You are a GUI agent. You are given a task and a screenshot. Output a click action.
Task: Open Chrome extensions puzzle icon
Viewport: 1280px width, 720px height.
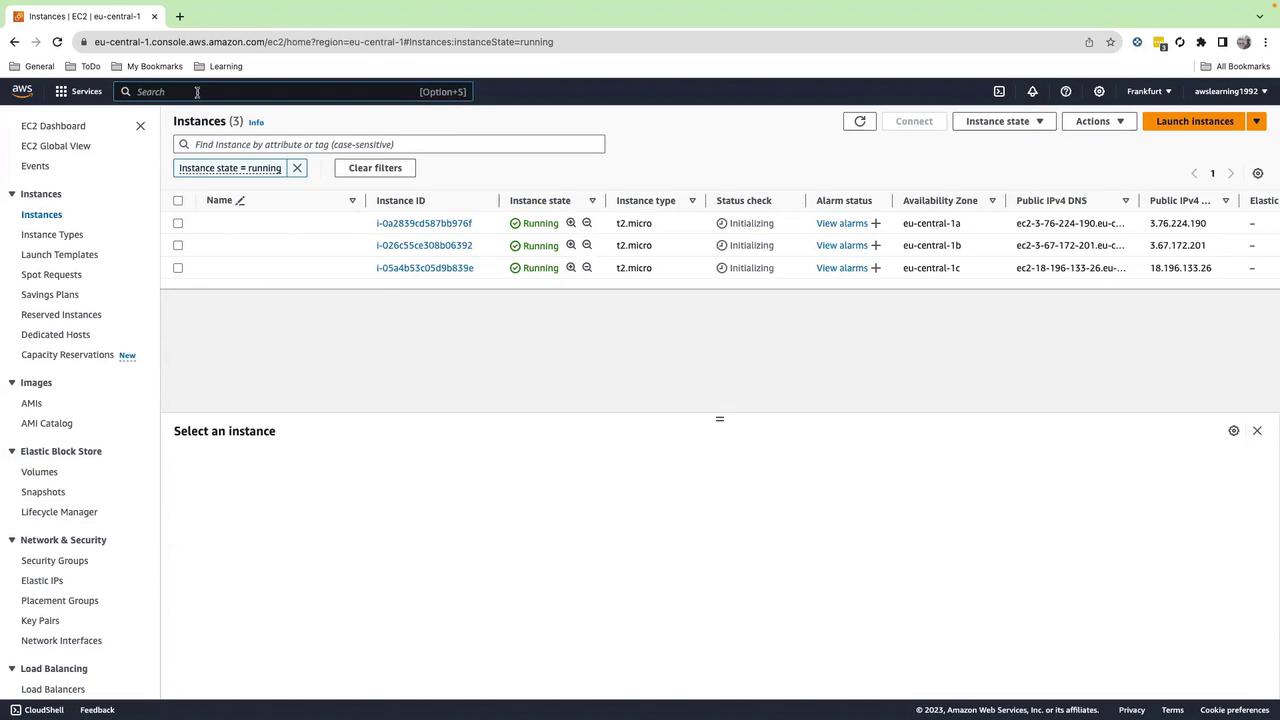[x=1201, y=42]
